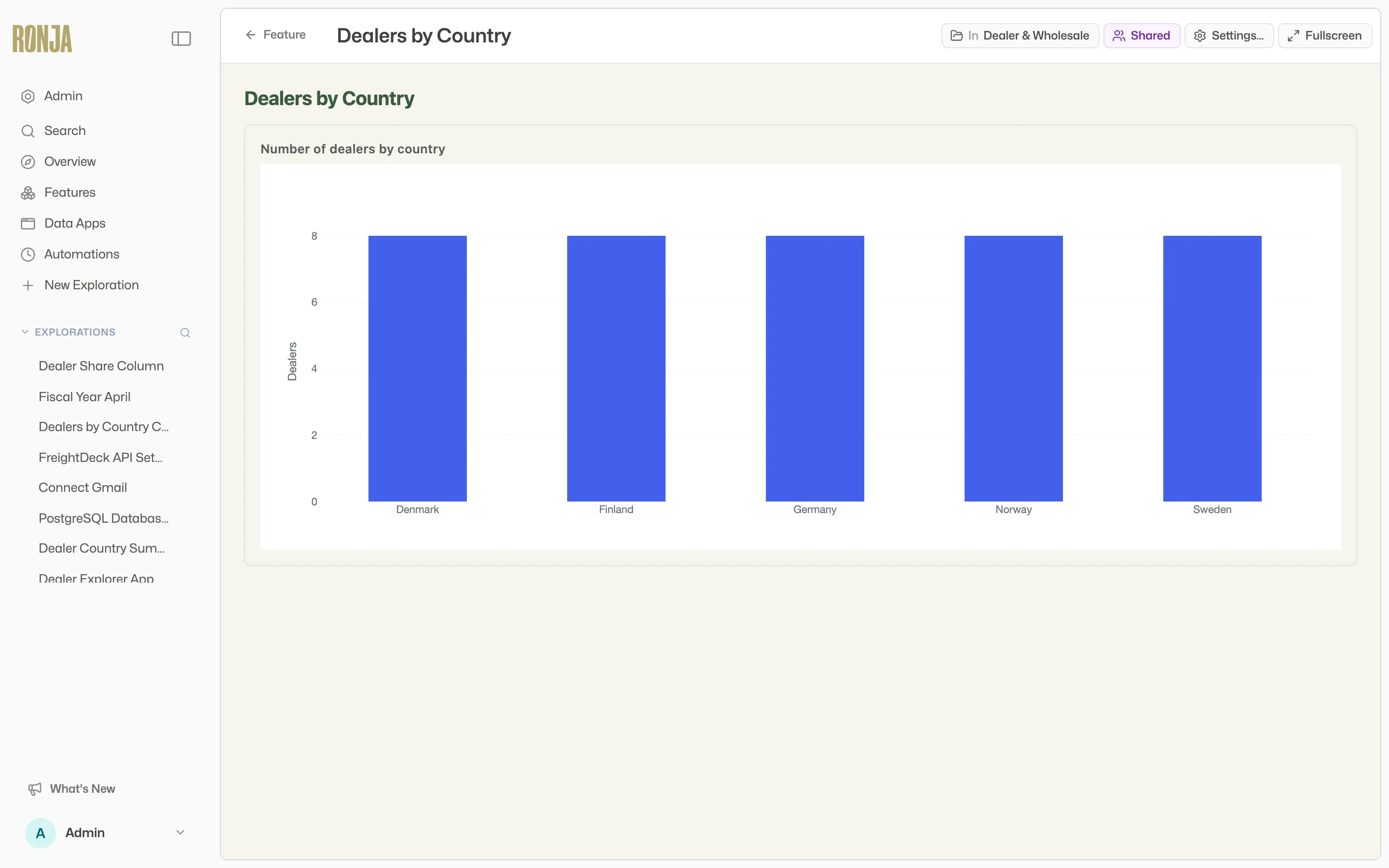Image resolution: width=1389 pixels, height=868 pixels.
Task: Collapse the sidebar with panel toggle icon
Action: click(x=181, y=39)
